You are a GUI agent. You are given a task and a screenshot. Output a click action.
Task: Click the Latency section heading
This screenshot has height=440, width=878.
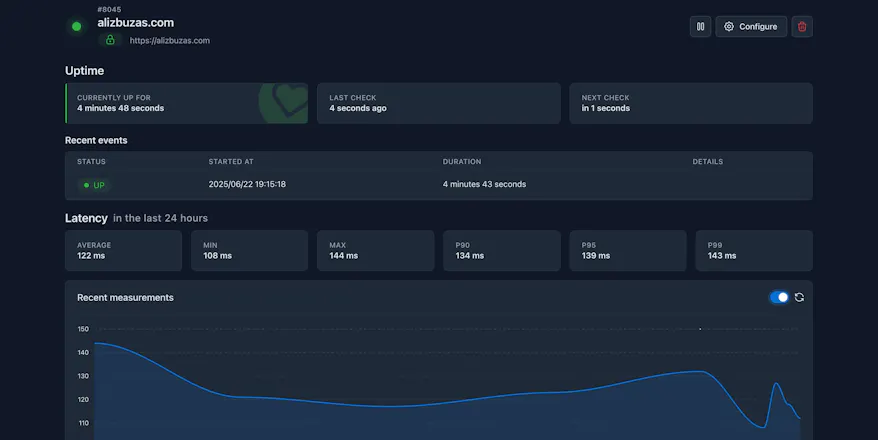[86, 218]
